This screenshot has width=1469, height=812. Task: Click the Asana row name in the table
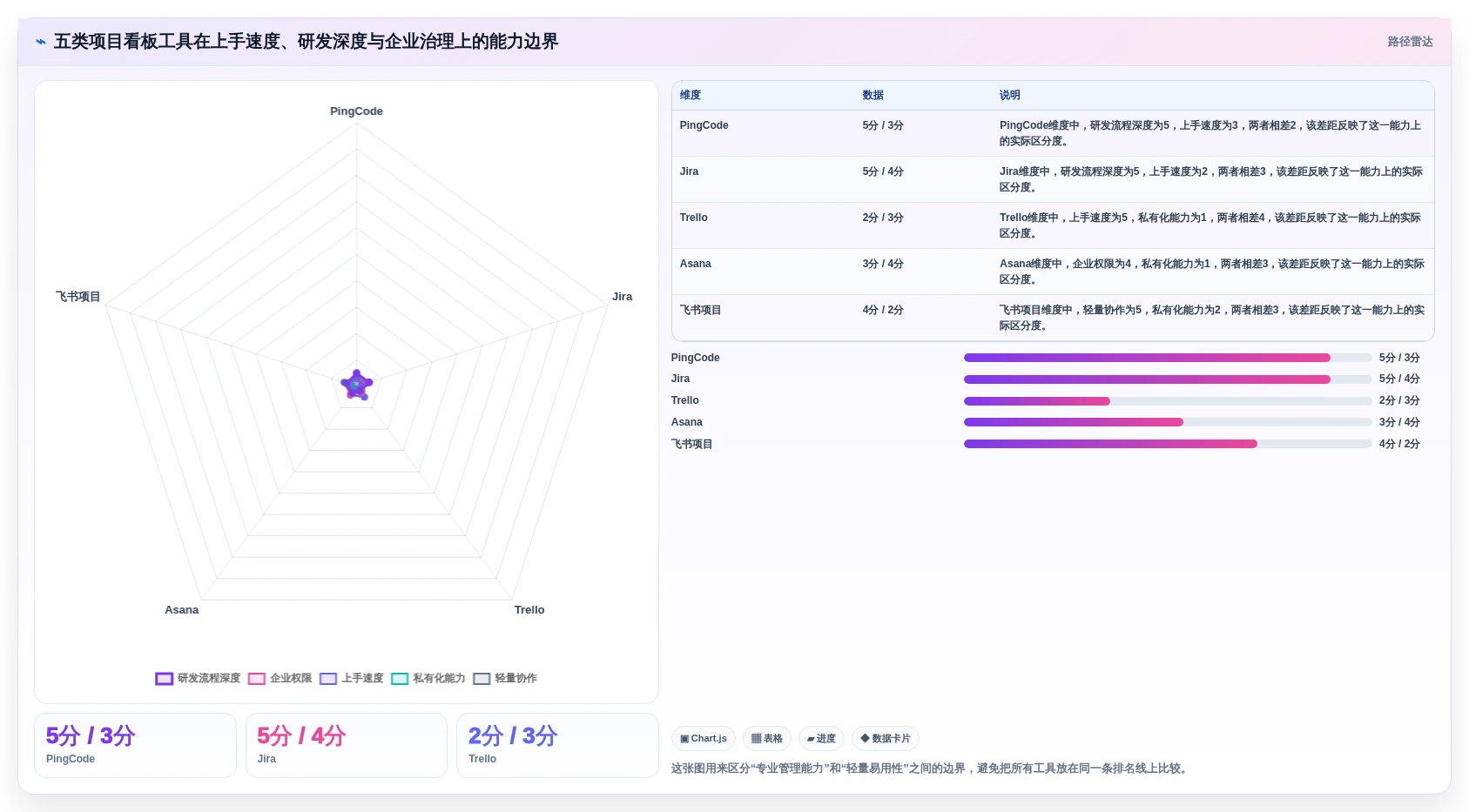point(696,264)
